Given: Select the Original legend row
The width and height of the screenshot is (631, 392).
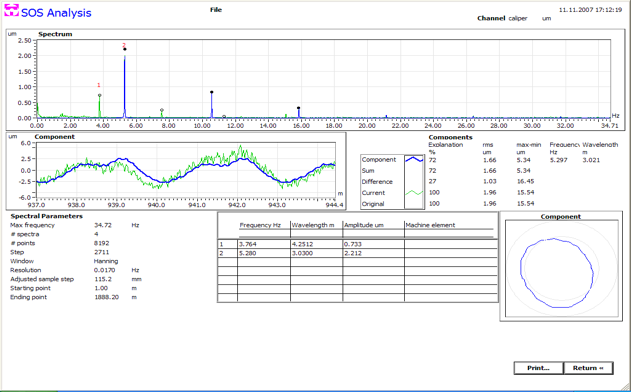Looking at the screenshot, I should (x=392, y=204).
